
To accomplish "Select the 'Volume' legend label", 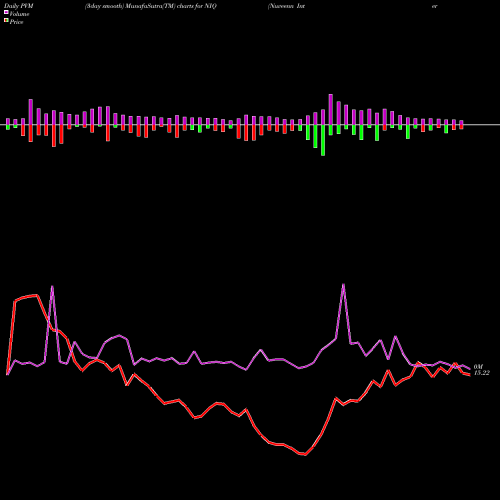I will click(19, 14).
